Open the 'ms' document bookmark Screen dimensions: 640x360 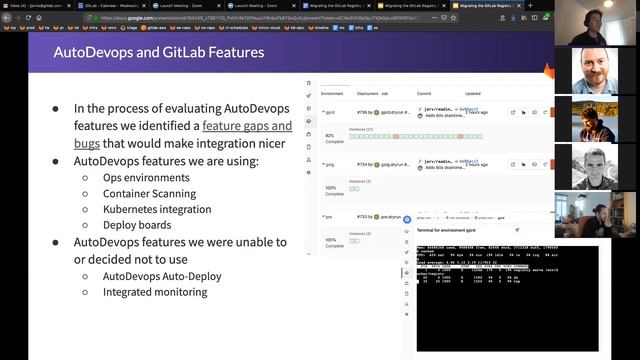point(338,28)
